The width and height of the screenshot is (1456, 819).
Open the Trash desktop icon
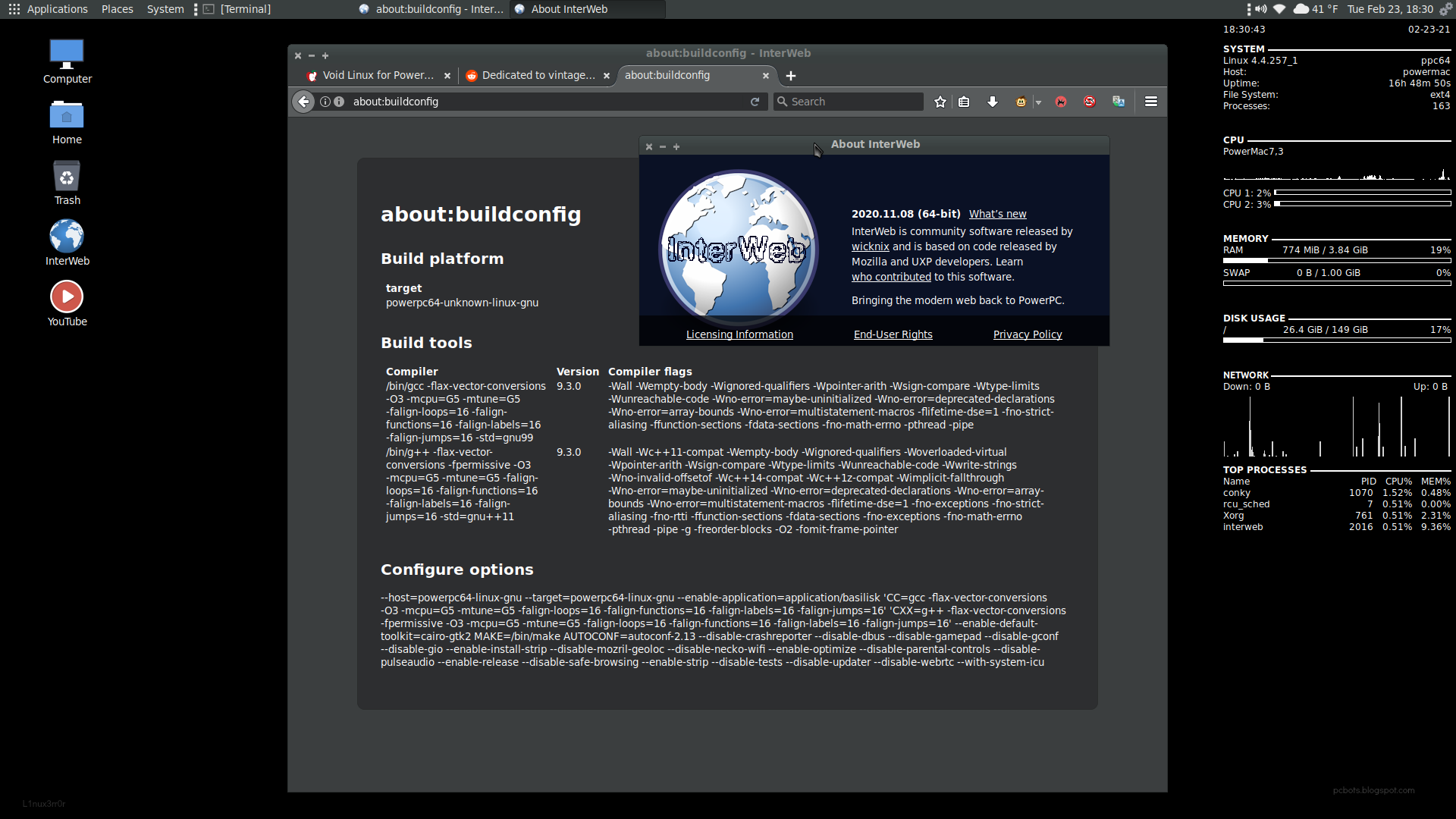pos(67,184)
